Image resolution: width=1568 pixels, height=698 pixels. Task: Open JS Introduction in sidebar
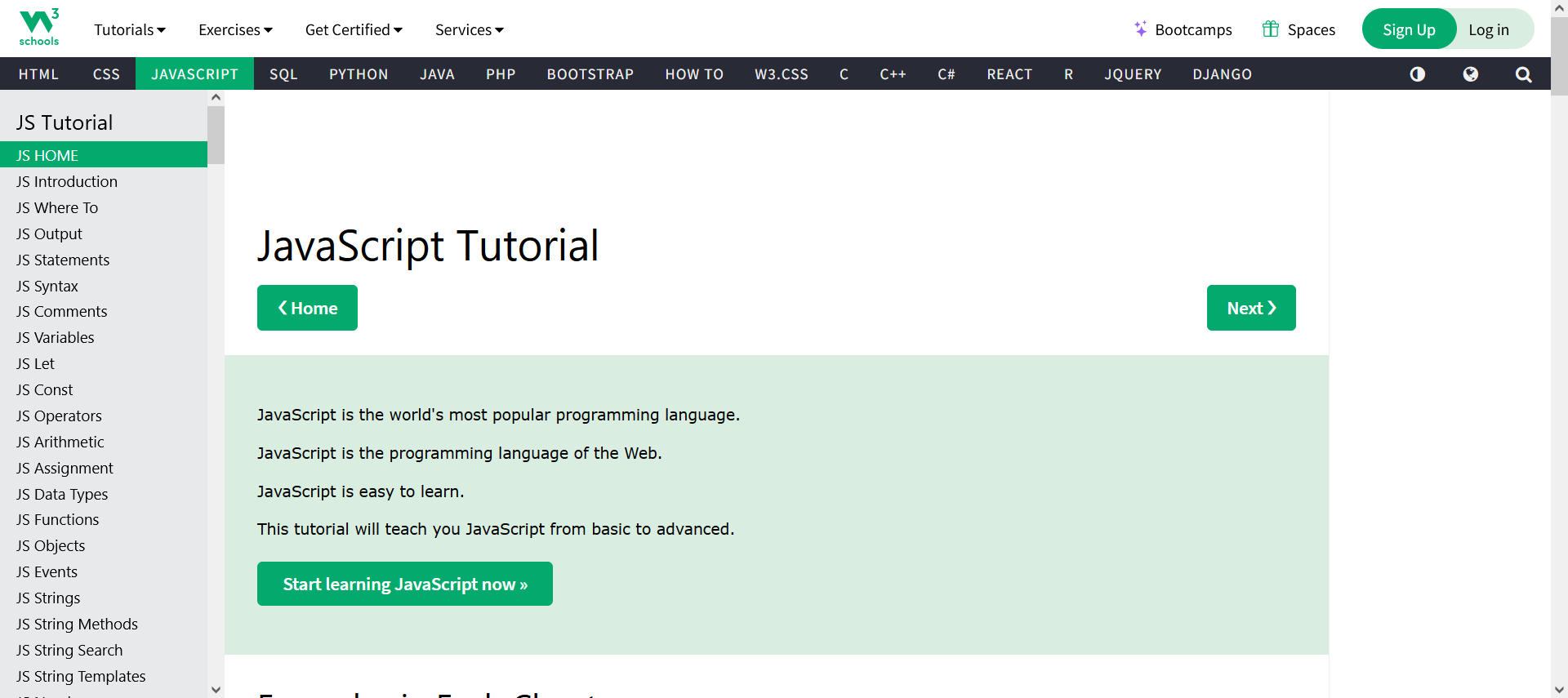coord(104,181)
